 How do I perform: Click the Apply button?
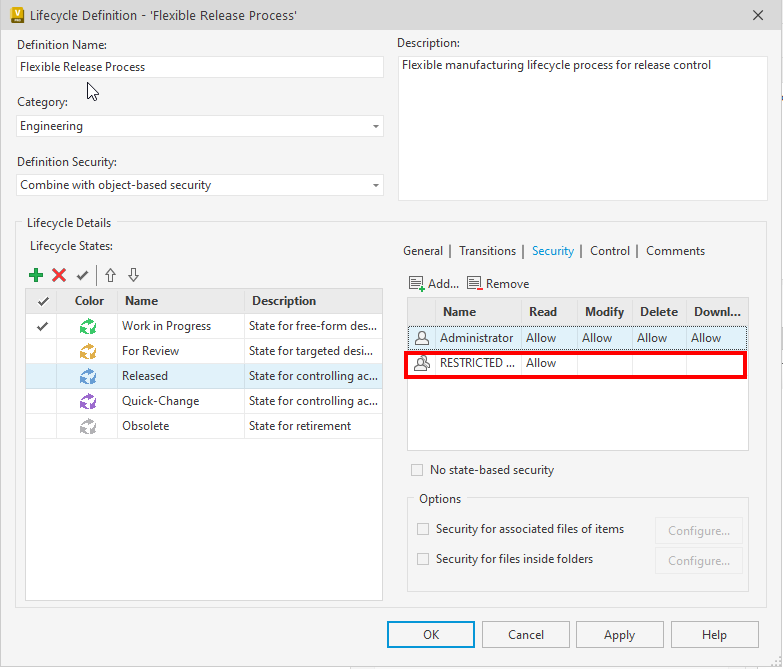pos(620,635)
